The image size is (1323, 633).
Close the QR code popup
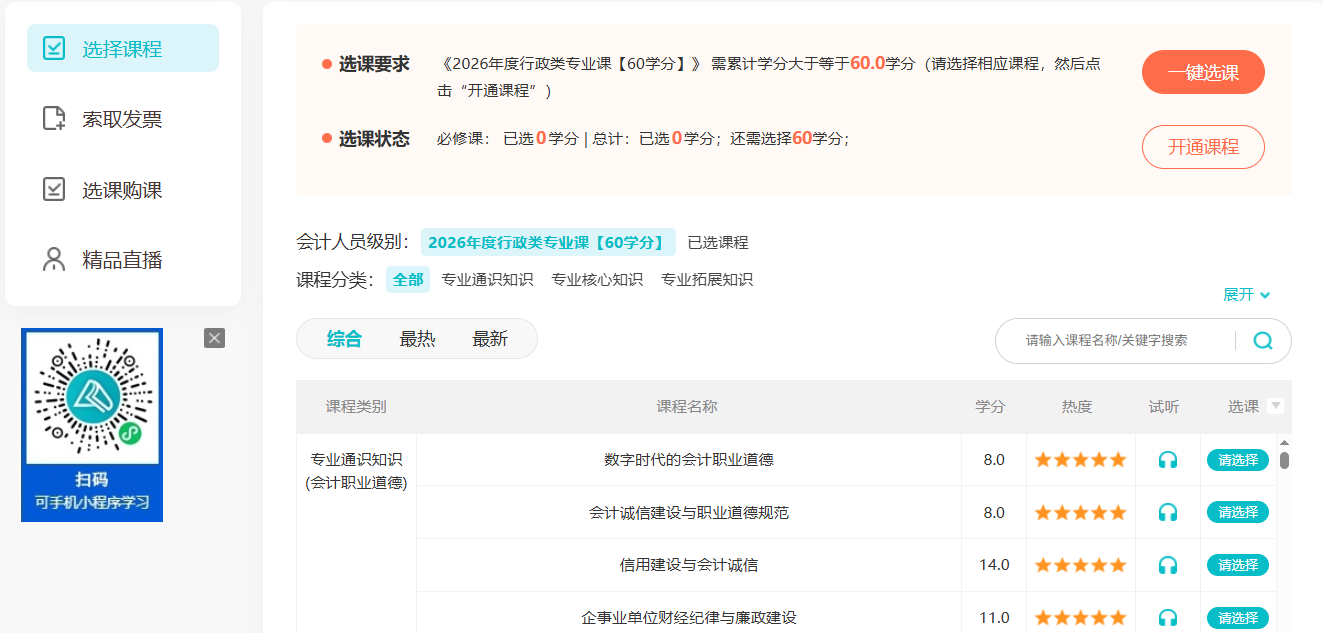pos(214,338)
